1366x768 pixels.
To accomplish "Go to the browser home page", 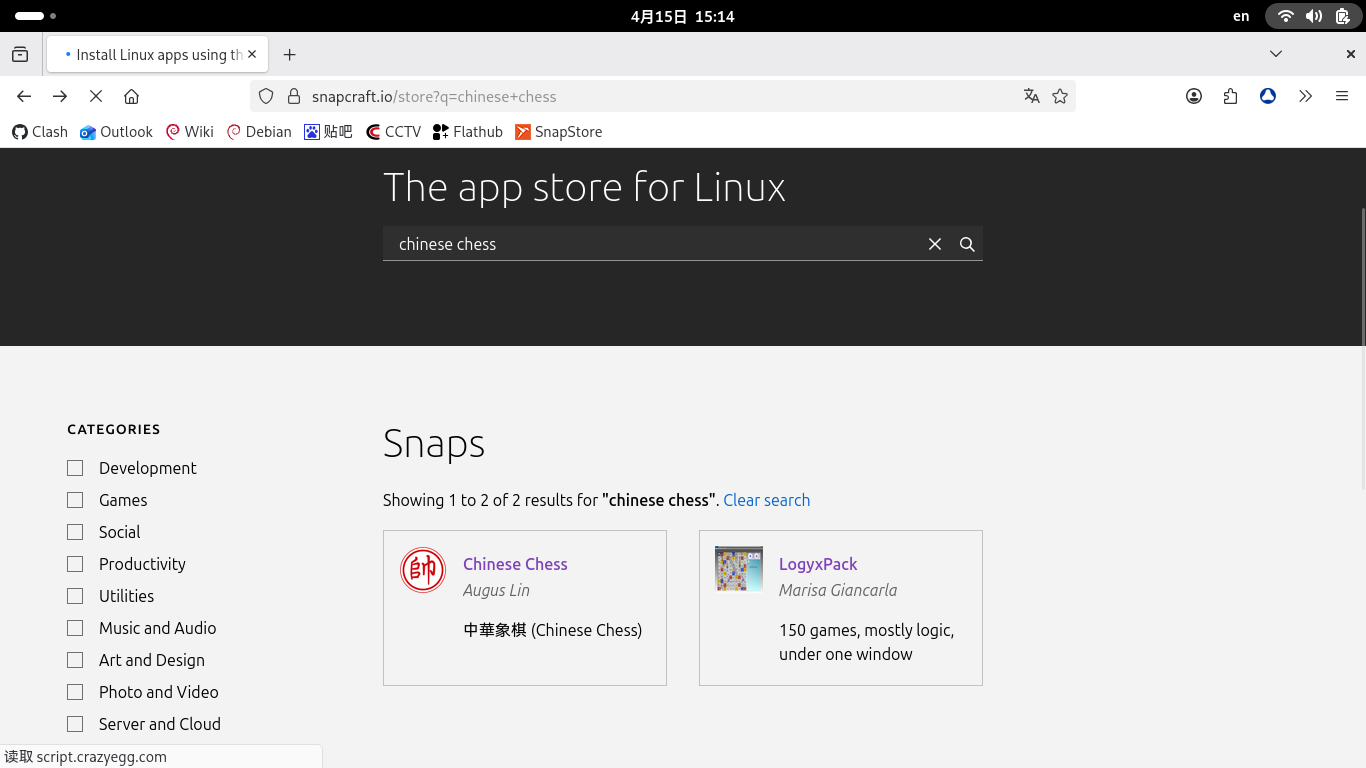I will [131, 96].
